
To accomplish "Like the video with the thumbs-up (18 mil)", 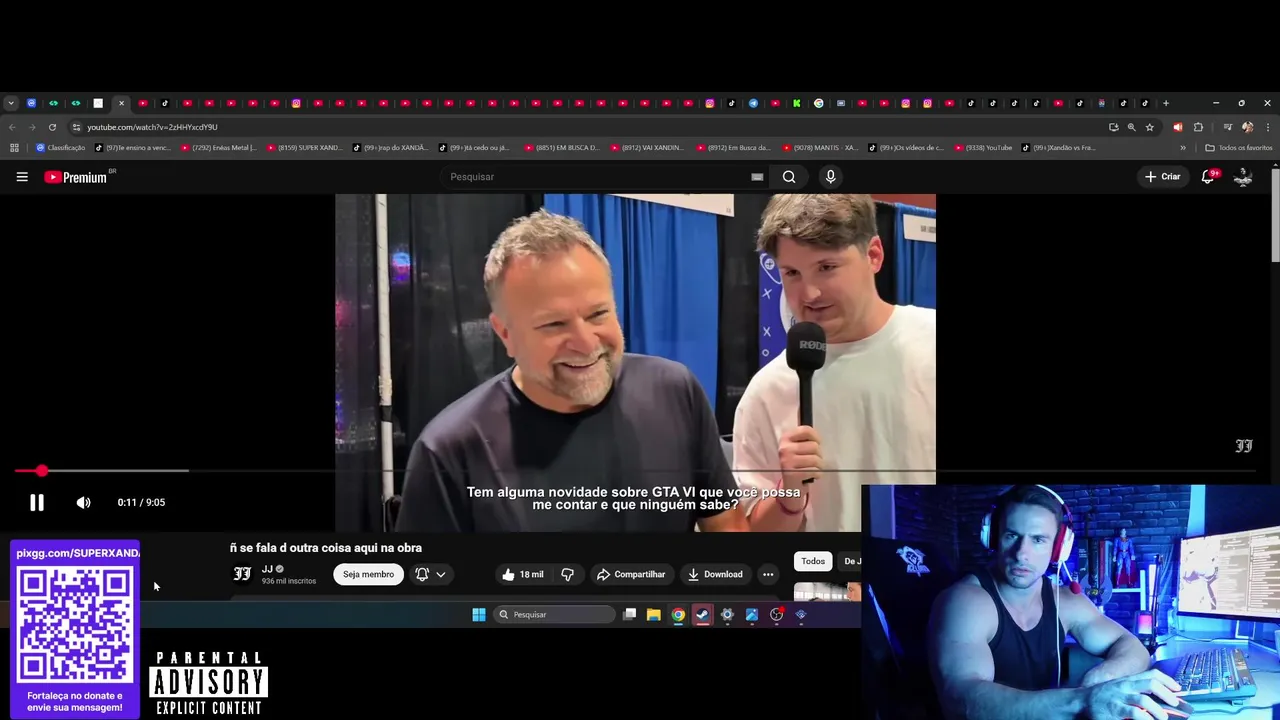I will pos(523,574).
